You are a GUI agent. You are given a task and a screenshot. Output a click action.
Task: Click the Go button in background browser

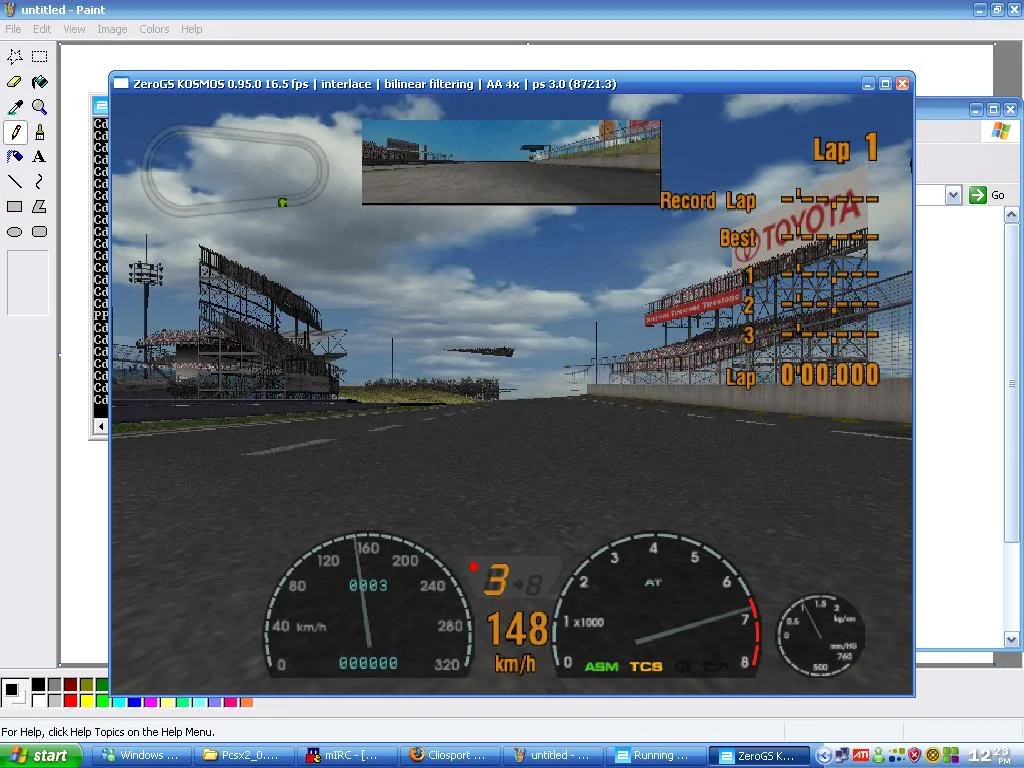987,195
